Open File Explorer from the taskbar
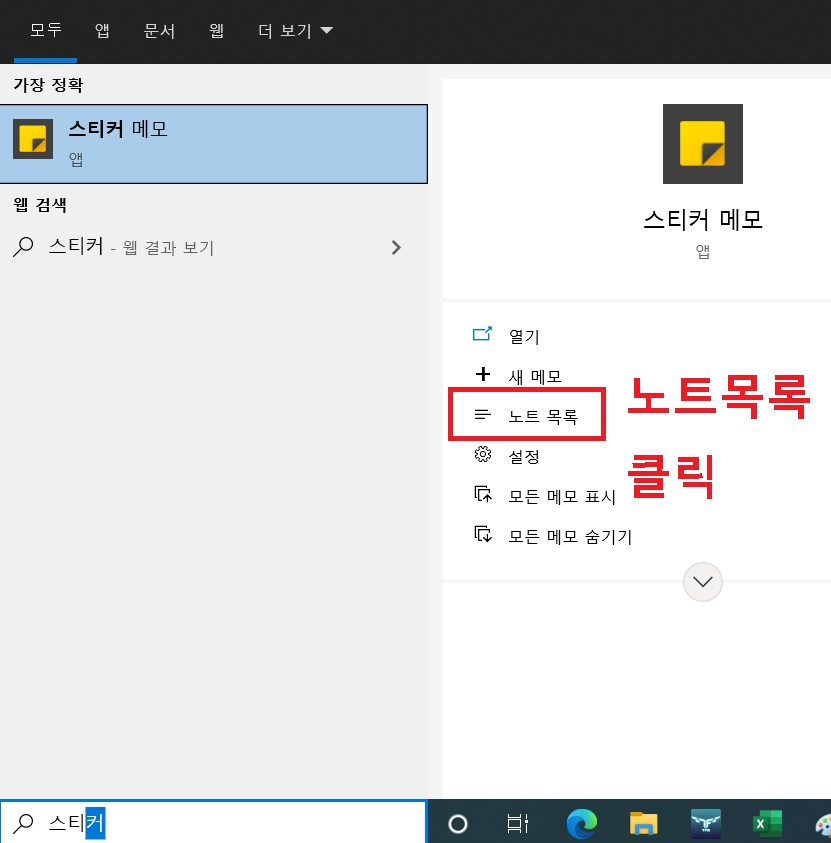Screen dimensions: 831x843 (643, 824)
